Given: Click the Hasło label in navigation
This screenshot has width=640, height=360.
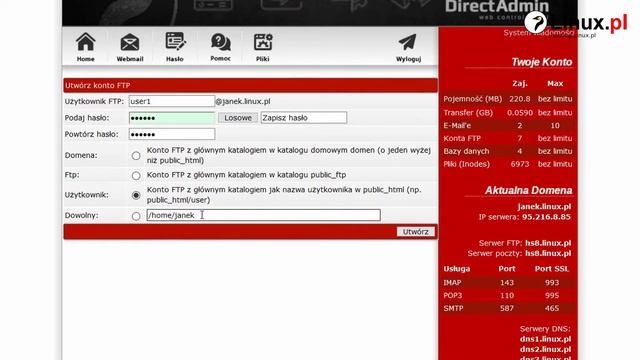Looking at the screenshot, I should 175,59.
